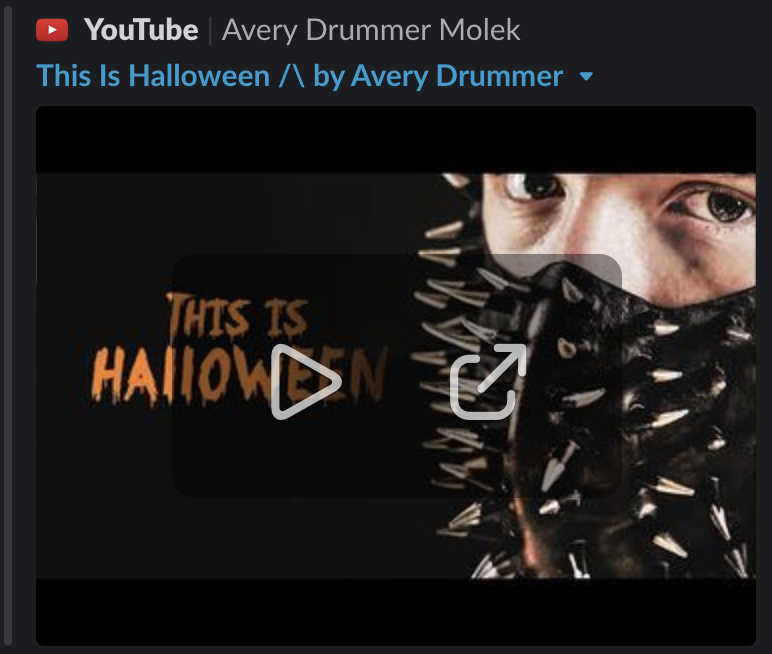Click the word Molek in author name

[480, 30]
